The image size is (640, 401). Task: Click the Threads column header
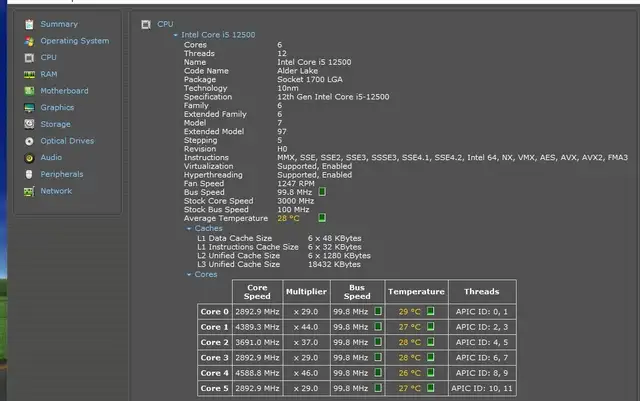[482, 292]
